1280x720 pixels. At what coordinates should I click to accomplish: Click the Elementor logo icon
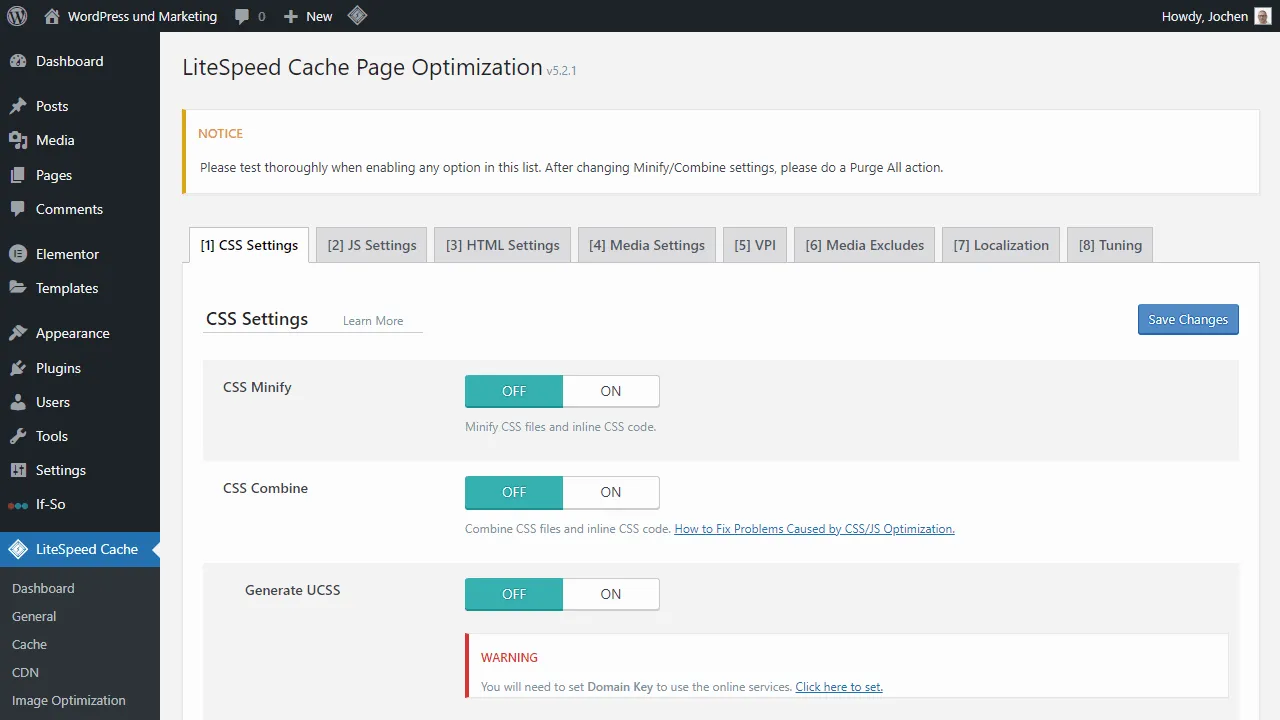click(18, 254)
